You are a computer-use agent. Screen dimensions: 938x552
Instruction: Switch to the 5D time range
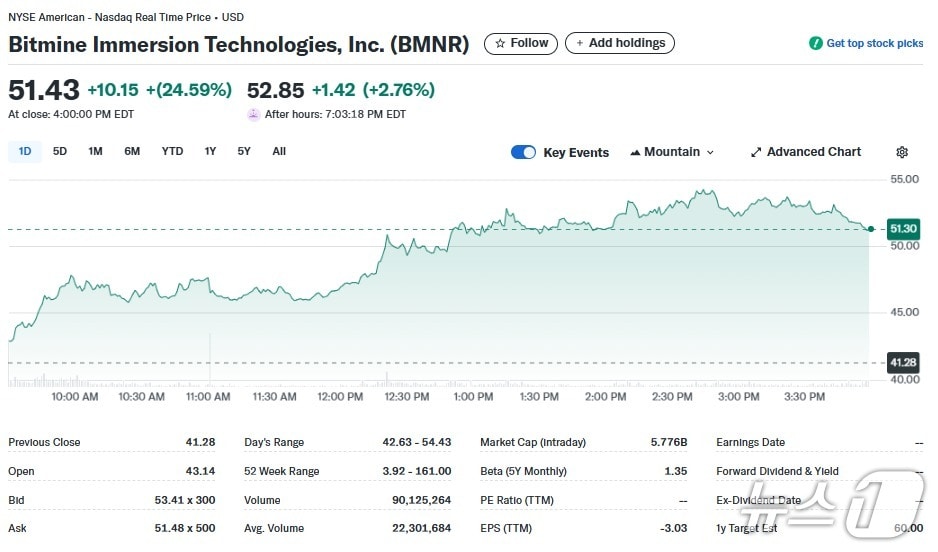click(x=60, y=151)
